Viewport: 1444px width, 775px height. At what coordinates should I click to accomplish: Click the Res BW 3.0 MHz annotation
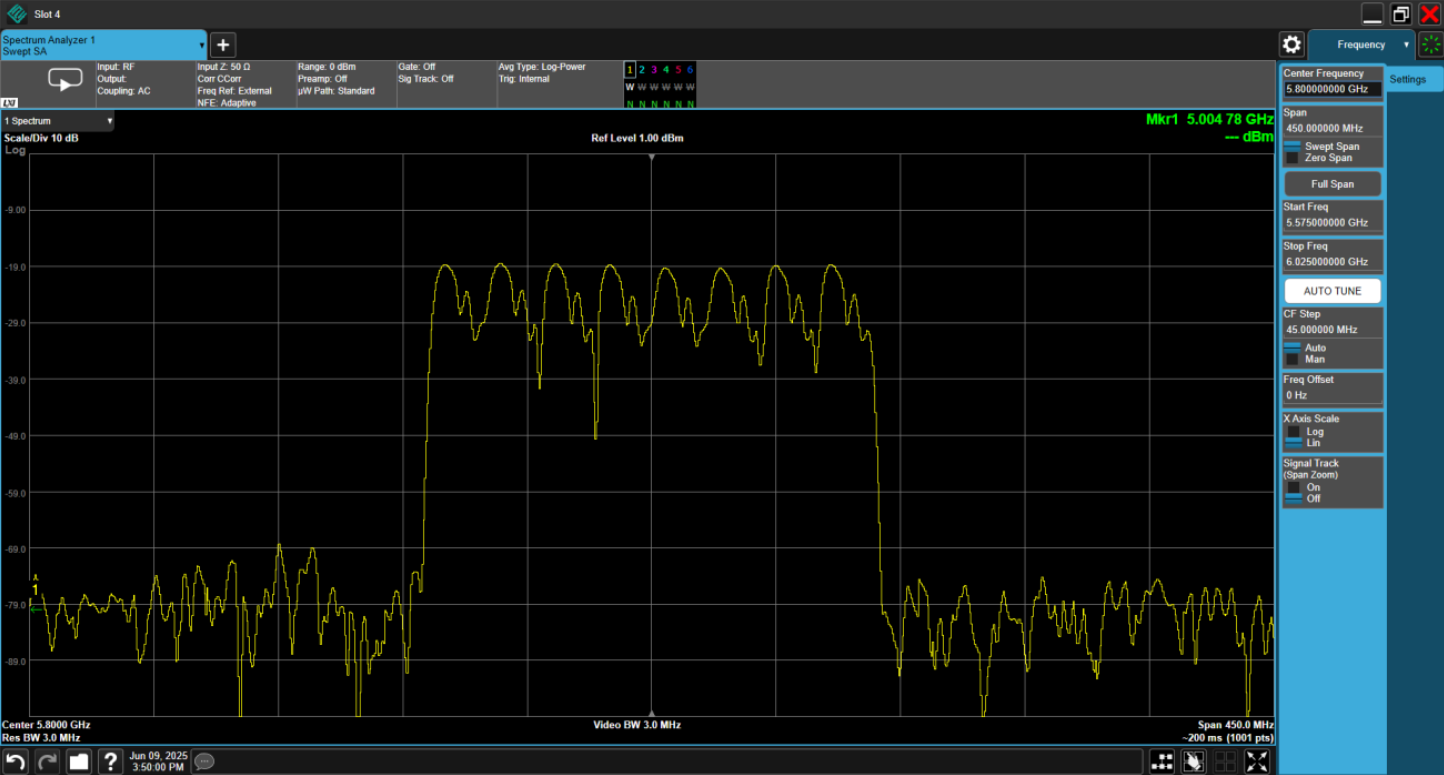[41, 738]
